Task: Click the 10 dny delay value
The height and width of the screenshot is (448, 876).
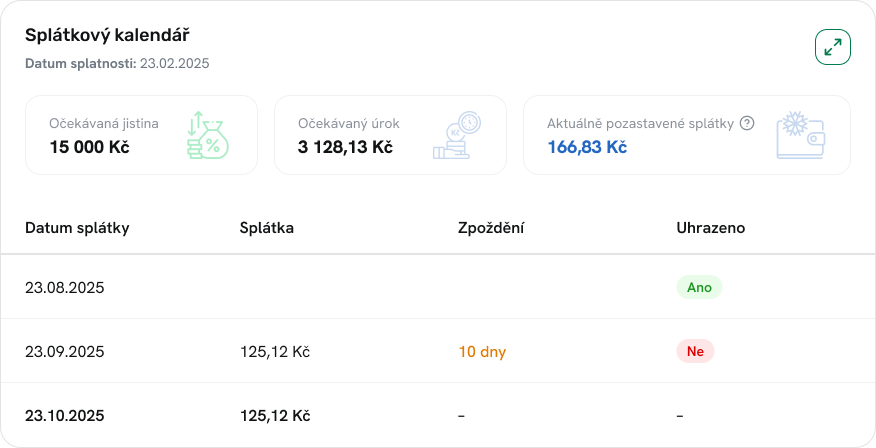Action: 480,351
